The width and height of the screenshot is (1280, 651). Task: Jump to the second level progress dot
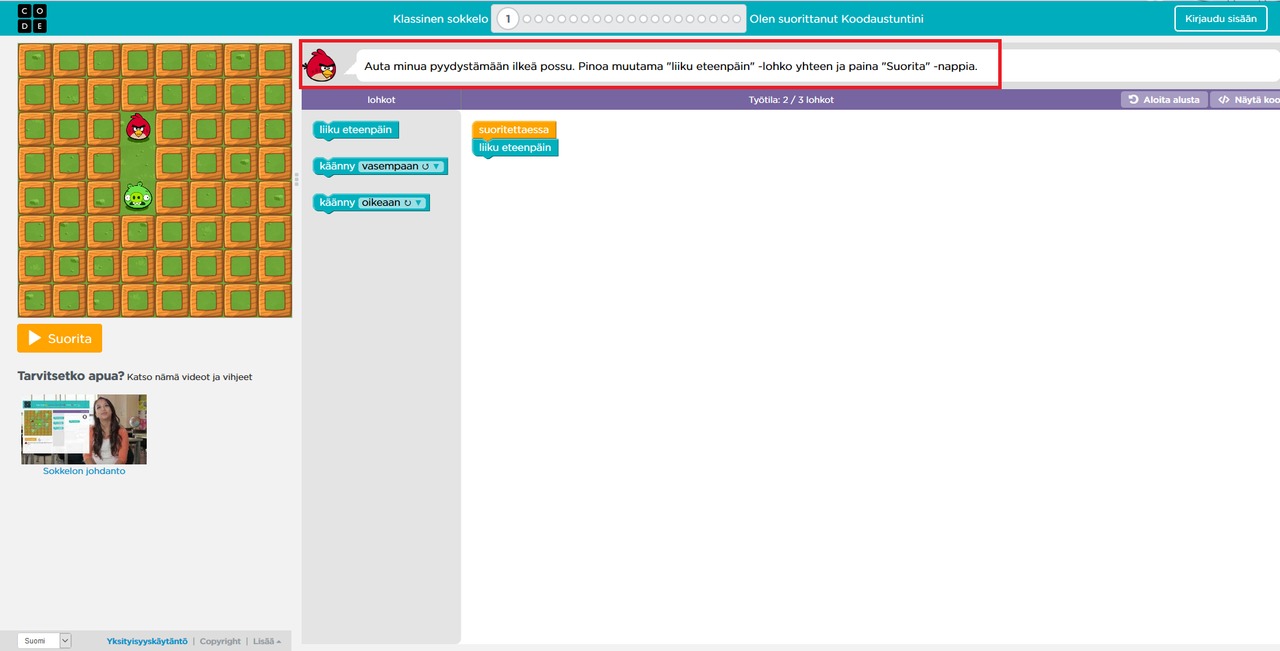[527, 18]
